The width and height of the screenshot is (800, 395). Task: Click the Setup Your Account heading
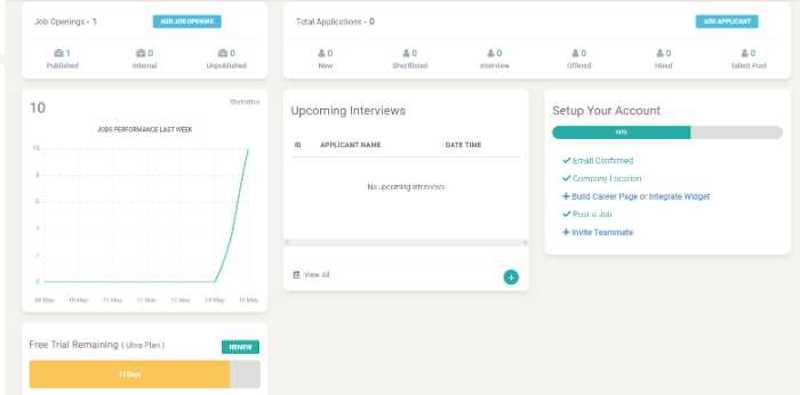606,111
